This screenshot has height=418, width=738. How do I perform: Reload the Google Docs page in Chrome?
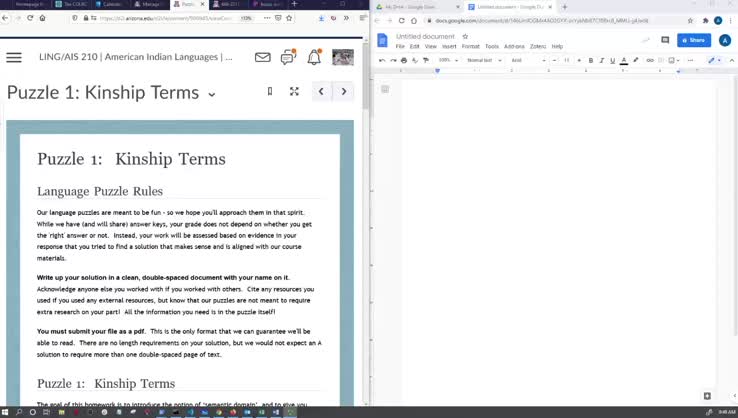click(401, 21)
